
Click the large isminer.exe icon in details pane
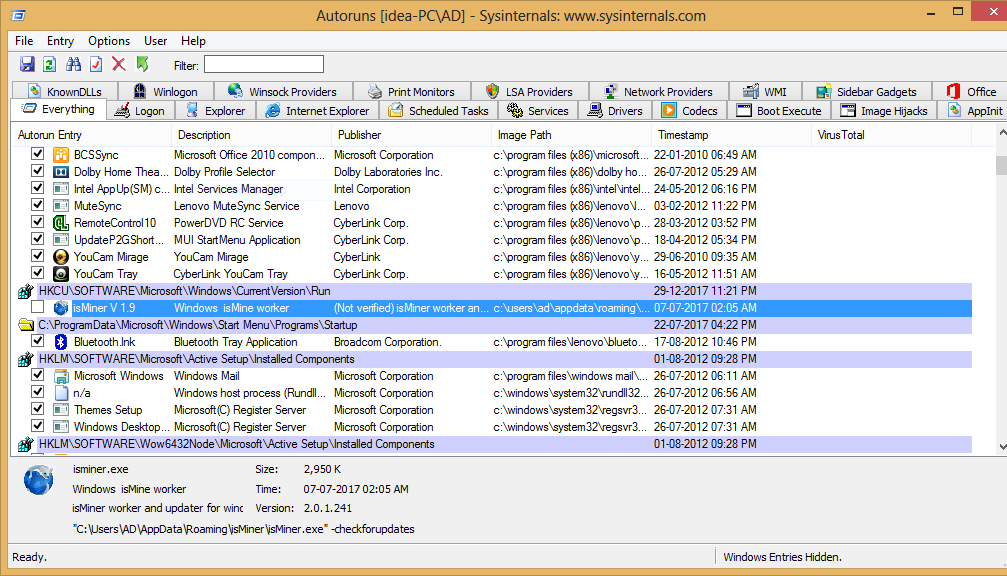click(x=39, y=480)
